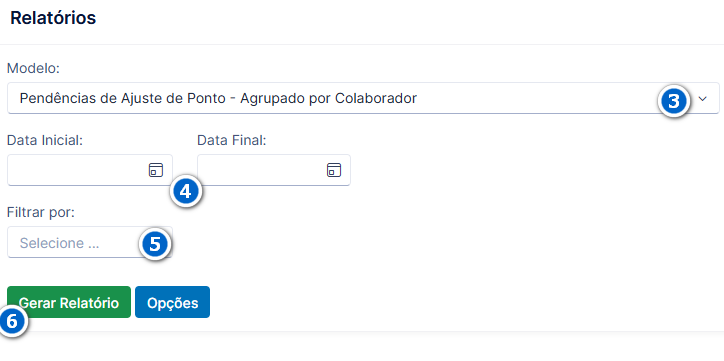Open the Filtrar por Selecione dropdown
Image resolution: width=724 pixels, height=361 pixels.
pos(90,242)
